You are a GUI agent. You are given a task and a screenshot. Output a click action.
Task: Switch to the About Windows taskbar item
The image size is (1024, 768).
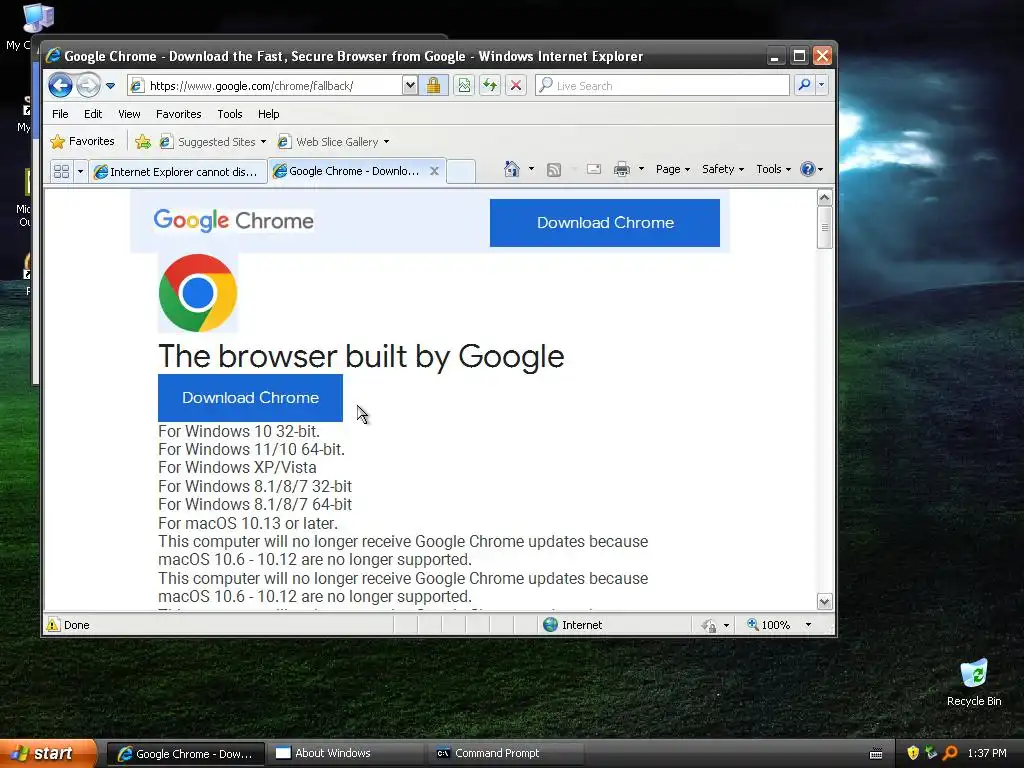pos(345,753)
